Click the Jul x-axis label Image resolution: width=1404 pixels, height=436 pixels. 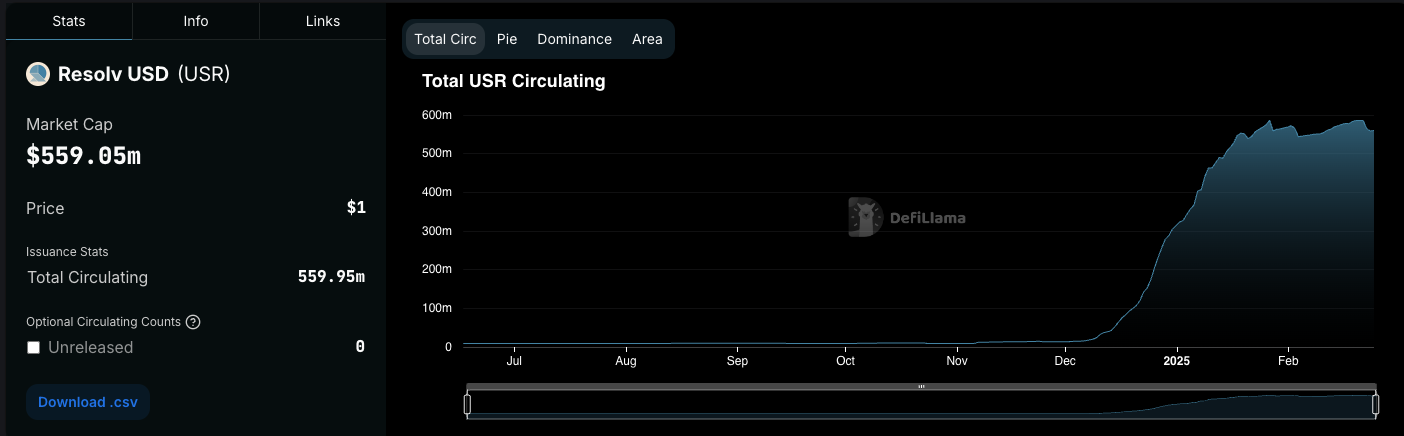click(514, 361)
